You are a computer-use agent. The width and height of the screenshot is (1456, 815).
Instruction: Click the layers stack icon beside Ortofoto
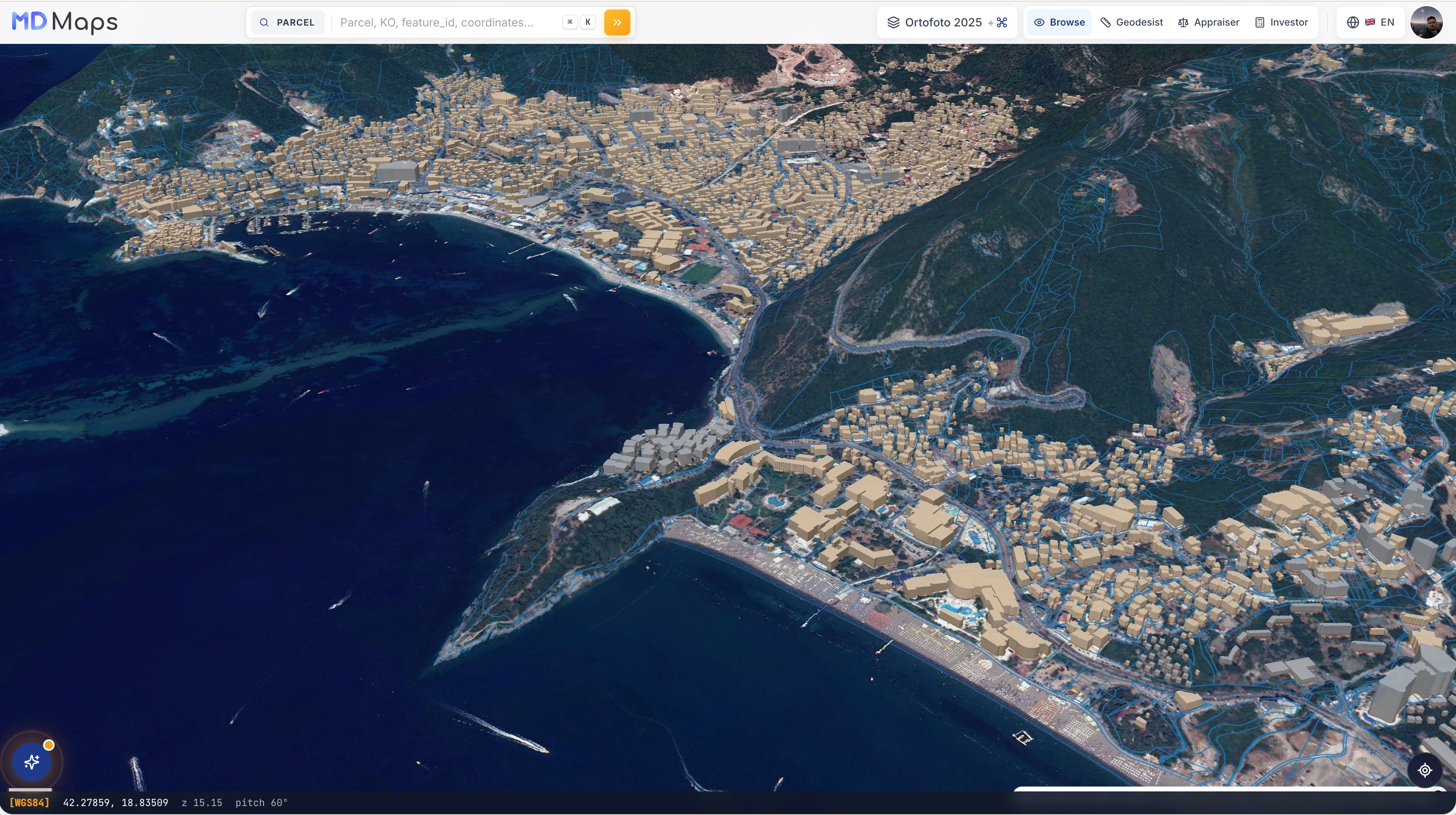(893, 23)
